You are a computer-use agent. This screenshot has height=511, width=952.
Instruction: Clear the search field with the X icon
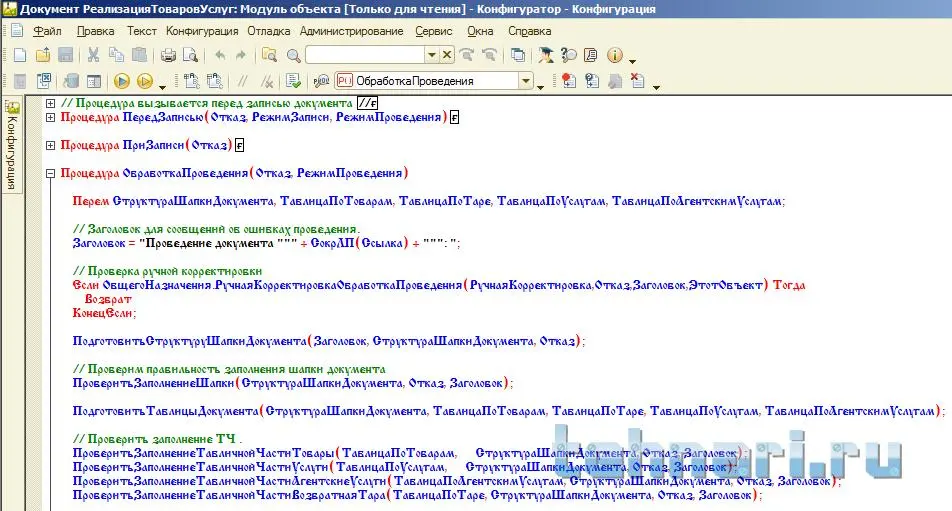(x=447, y=55)
